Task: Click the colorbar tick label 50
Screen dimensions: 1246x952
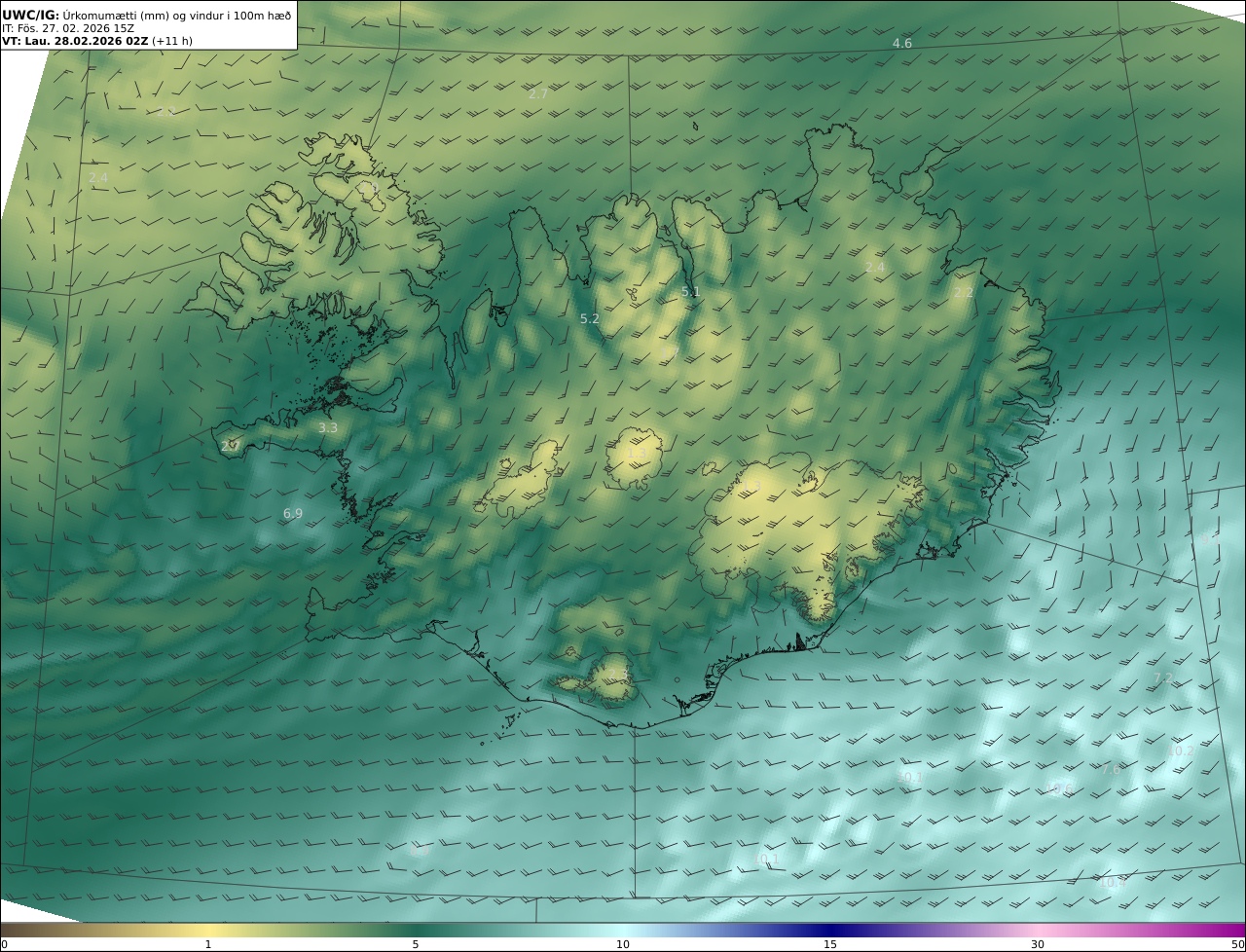Action: (1238, 944)
